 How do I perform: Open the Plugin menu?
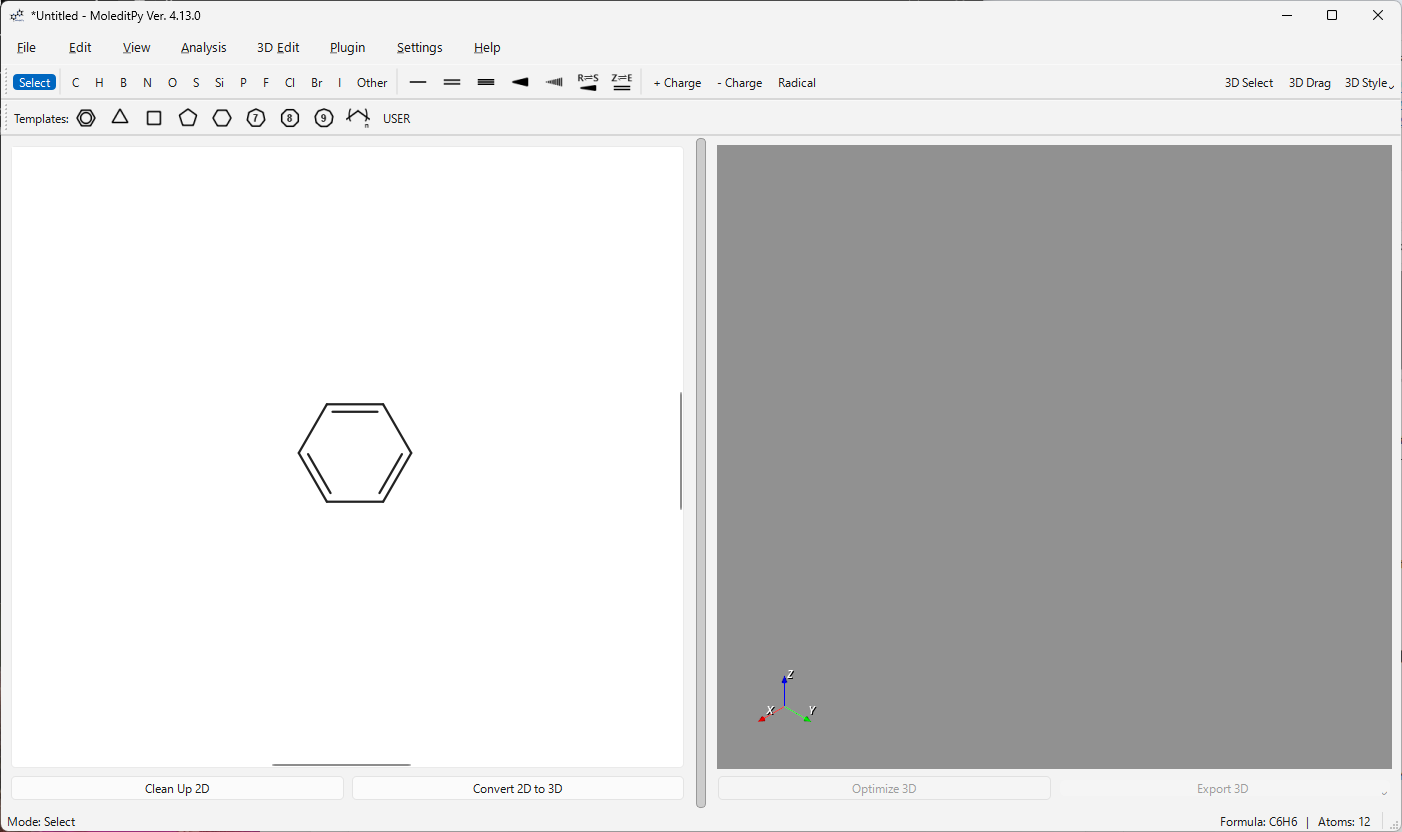[348, 47]
